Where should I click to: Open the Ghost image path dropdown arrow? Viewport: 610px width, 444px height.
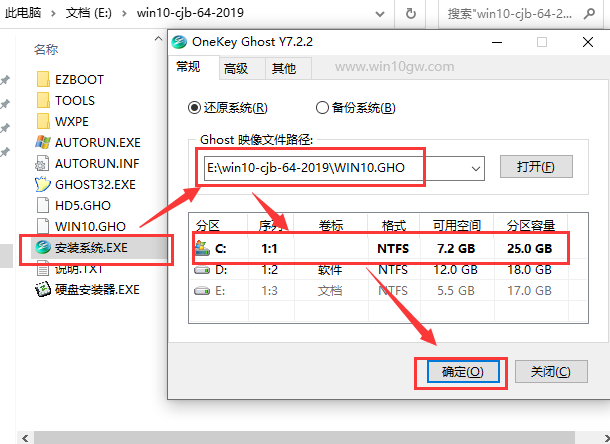[475, 168]
